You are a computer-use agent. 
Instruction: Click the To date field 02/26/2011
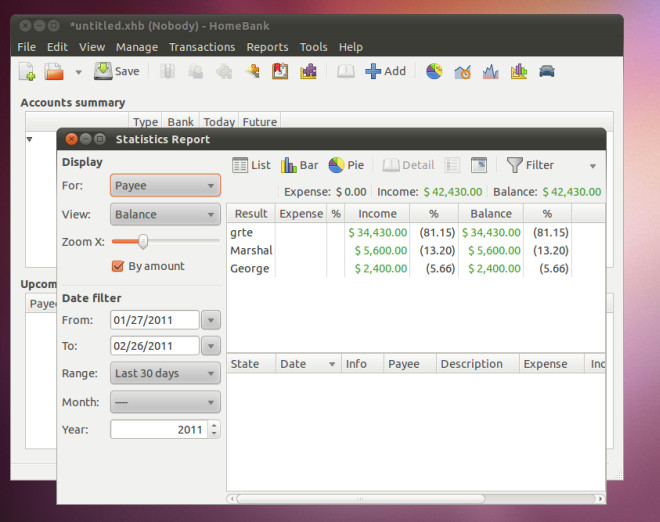click(x=154, y=346)
